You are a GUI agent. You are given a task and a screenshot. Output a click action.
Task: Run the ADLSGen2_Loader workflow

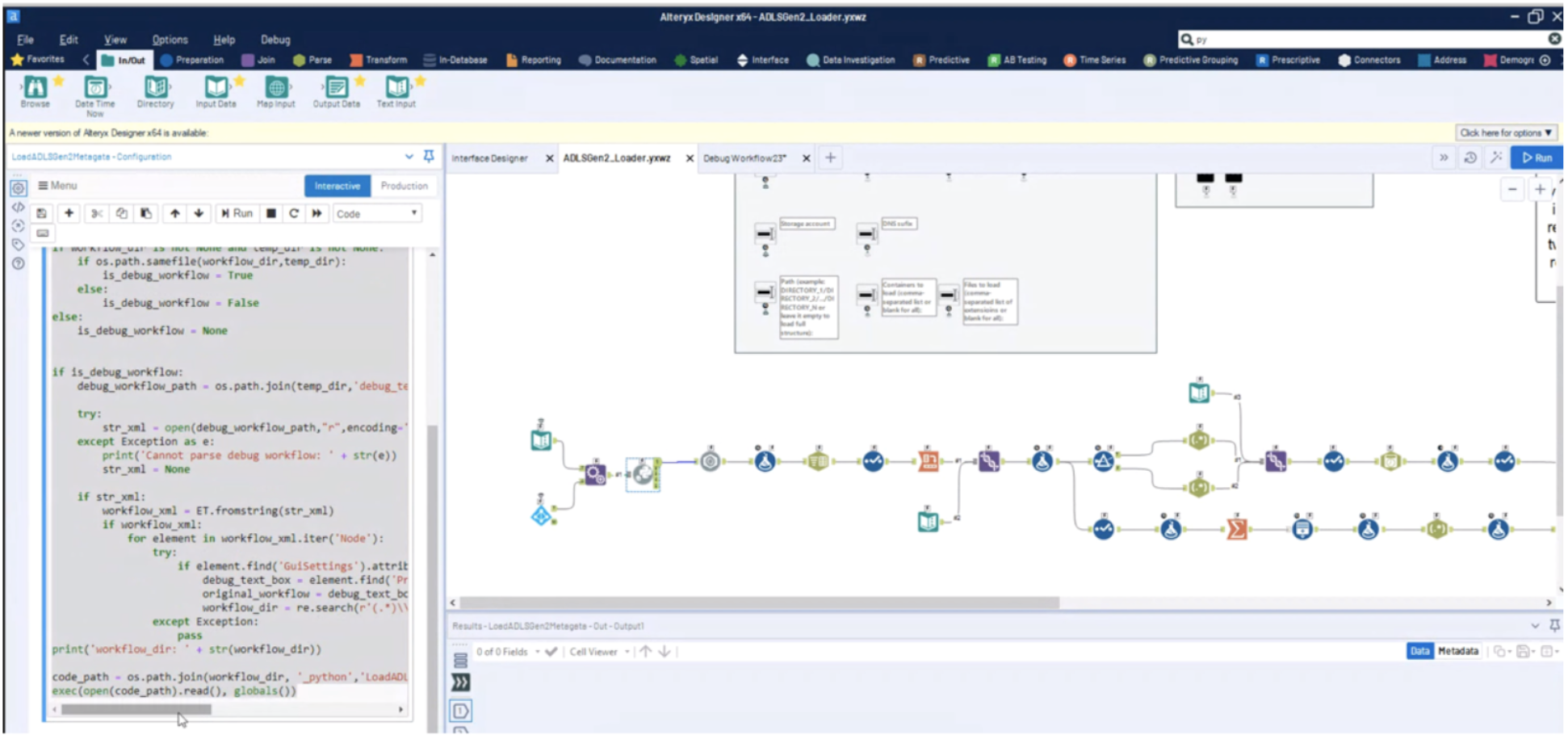pos(1537,157)
